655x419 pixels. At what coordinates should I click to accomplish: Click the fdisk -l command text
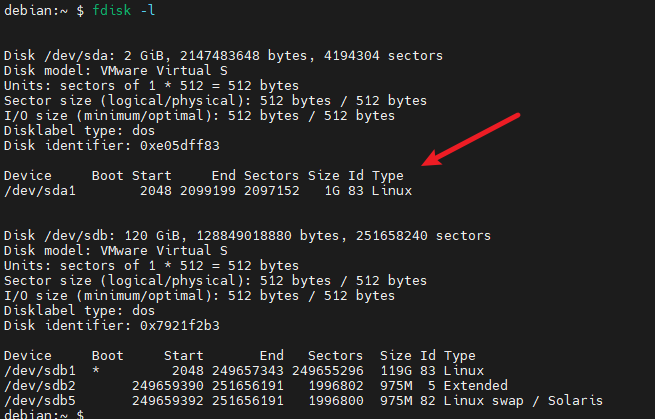tap(118, 12)
